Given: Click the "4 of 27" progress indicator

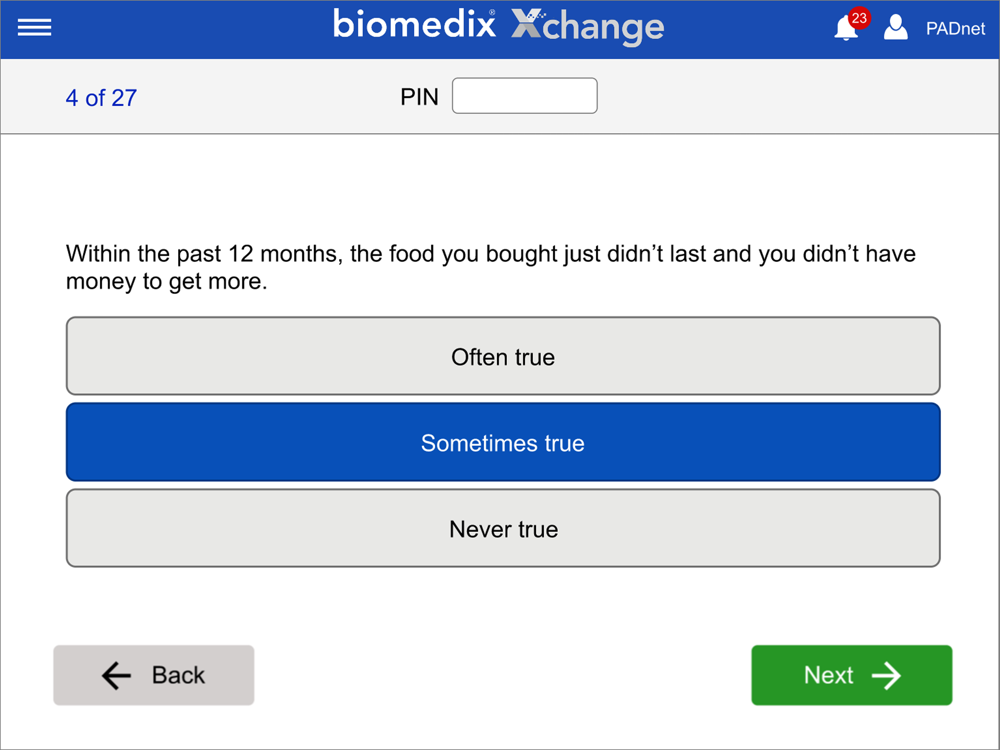Looking at the screenshot, I should (101, 98).
